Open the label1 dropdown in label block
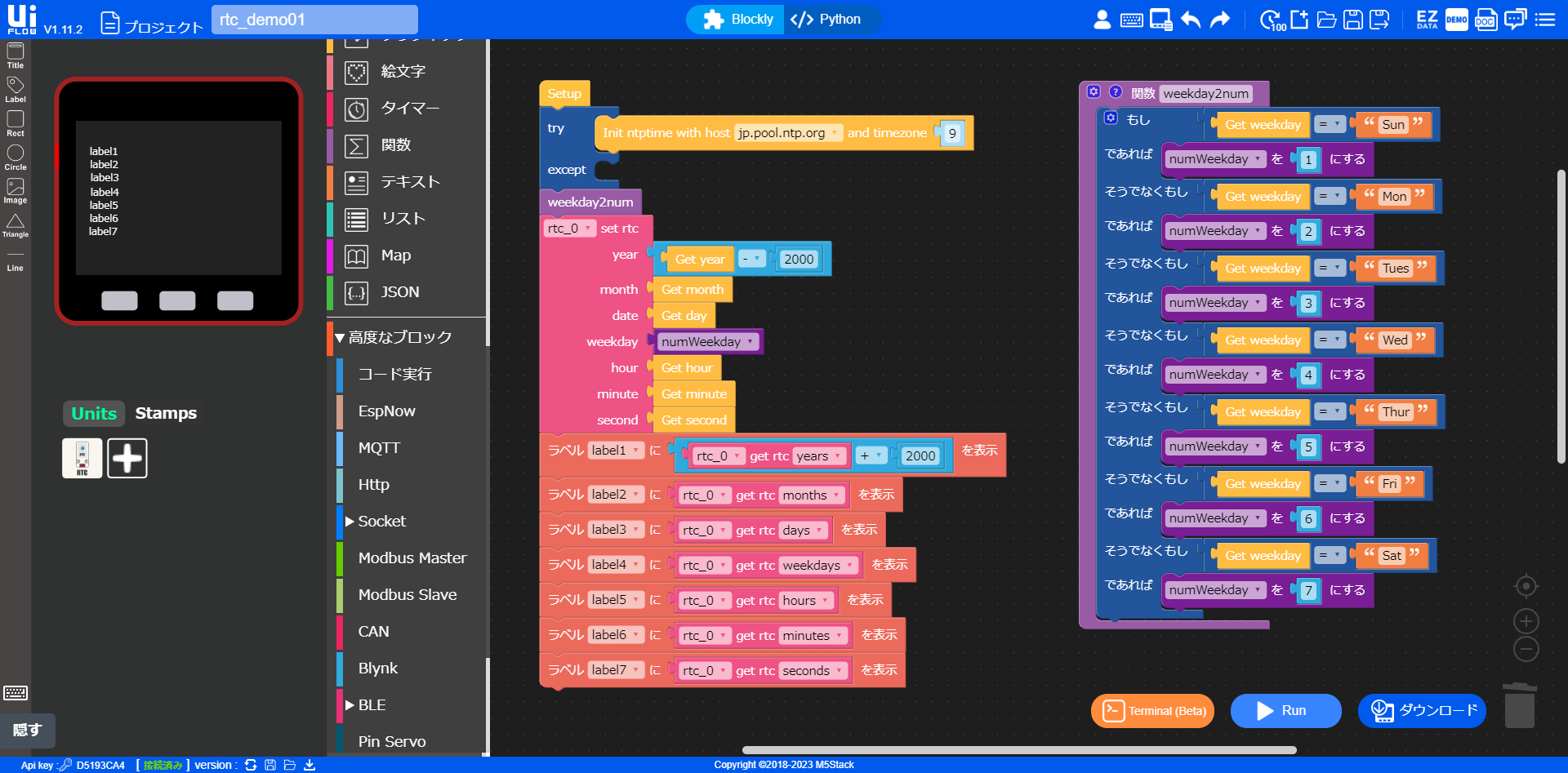The width and height of the screenshot is (1568, 773). coord(635,451)
